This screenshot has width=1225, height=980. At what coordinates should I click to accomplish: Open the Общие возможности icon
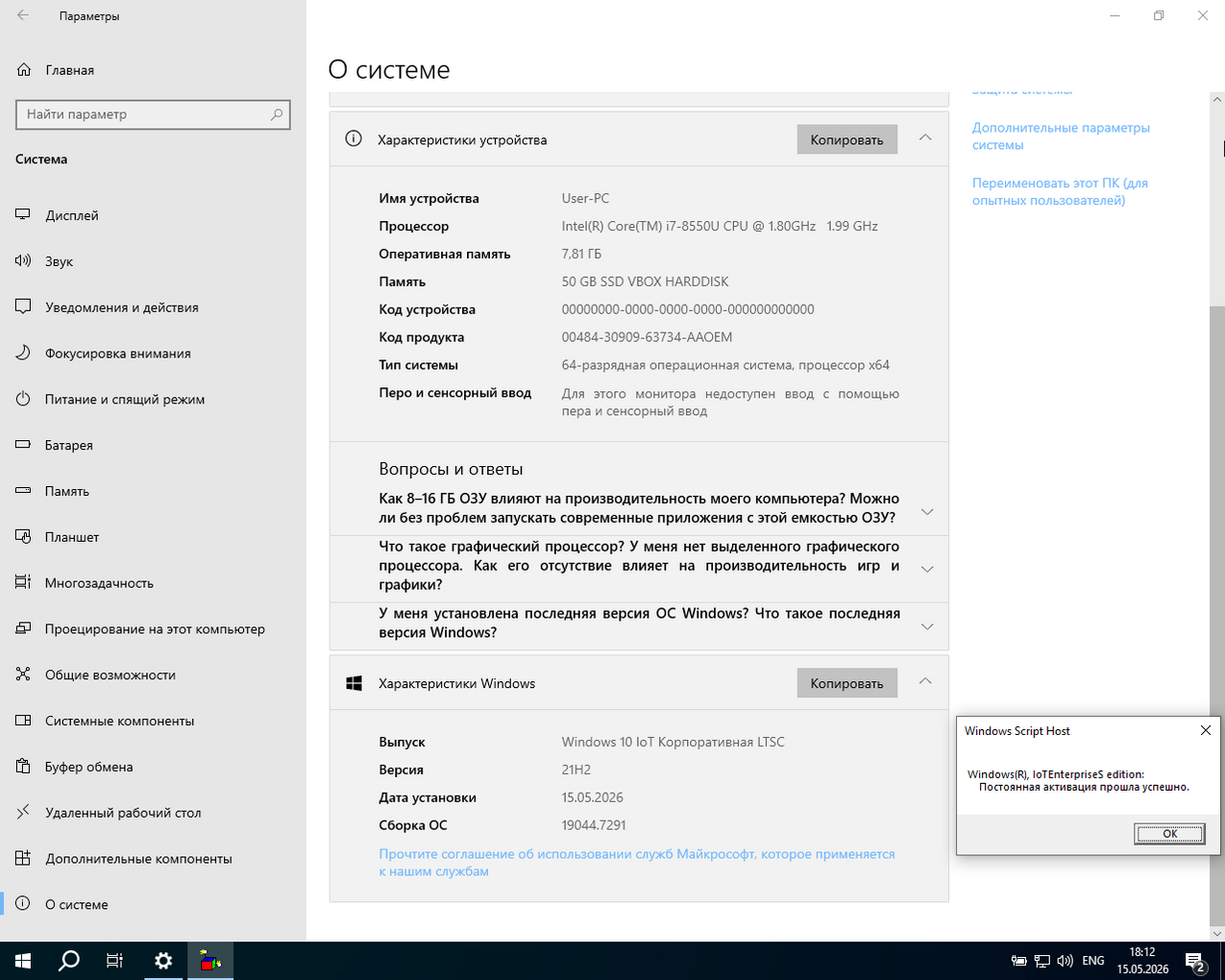point(23,674)
